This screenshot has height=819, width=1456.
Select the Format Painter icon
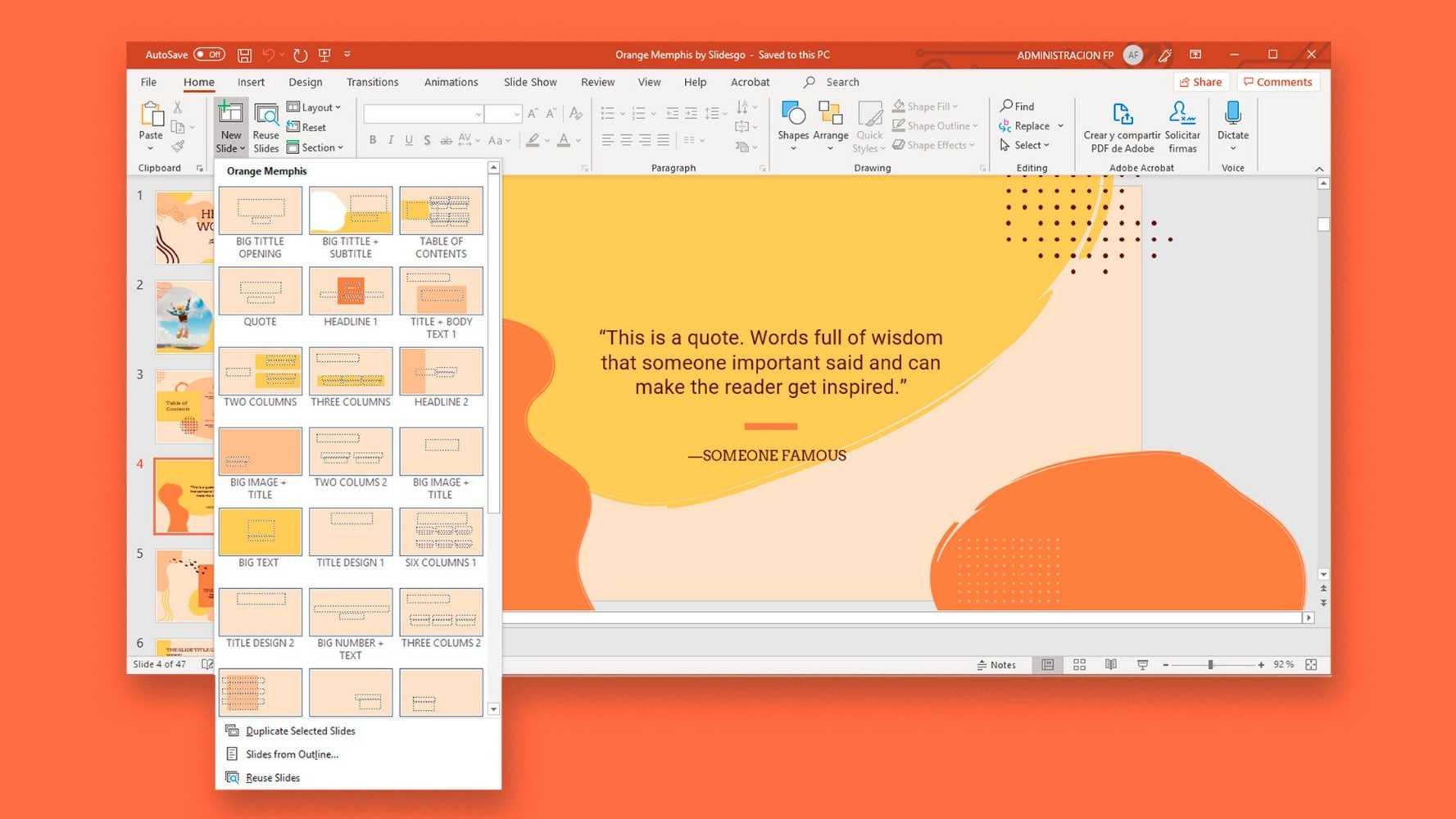pyautogui.click(x=178, y=146)
